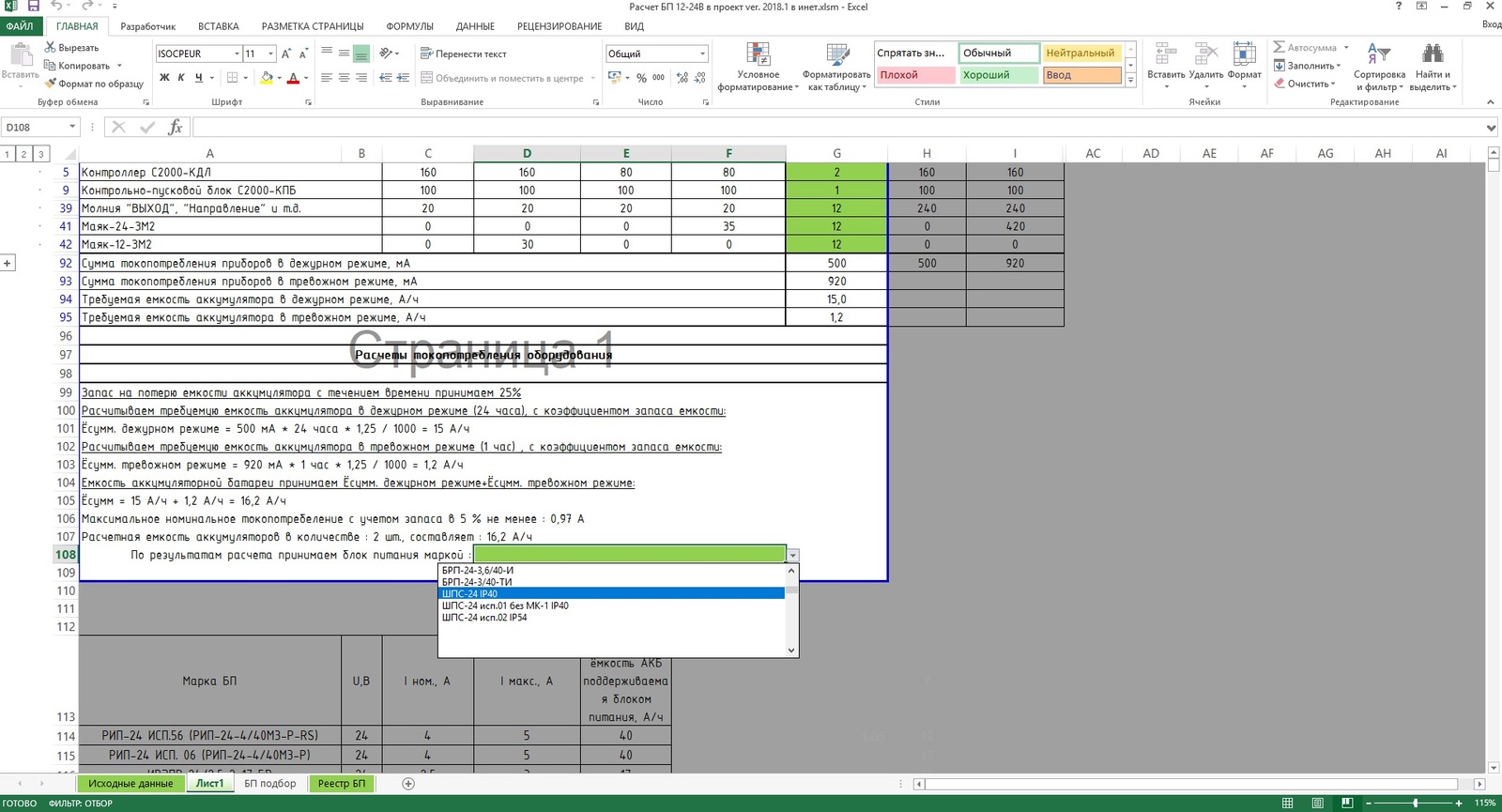Click the Insert Function fx icon
The height and width of the screenshot is (812, 1502).
pyautogui.click(x=175, y=127)
